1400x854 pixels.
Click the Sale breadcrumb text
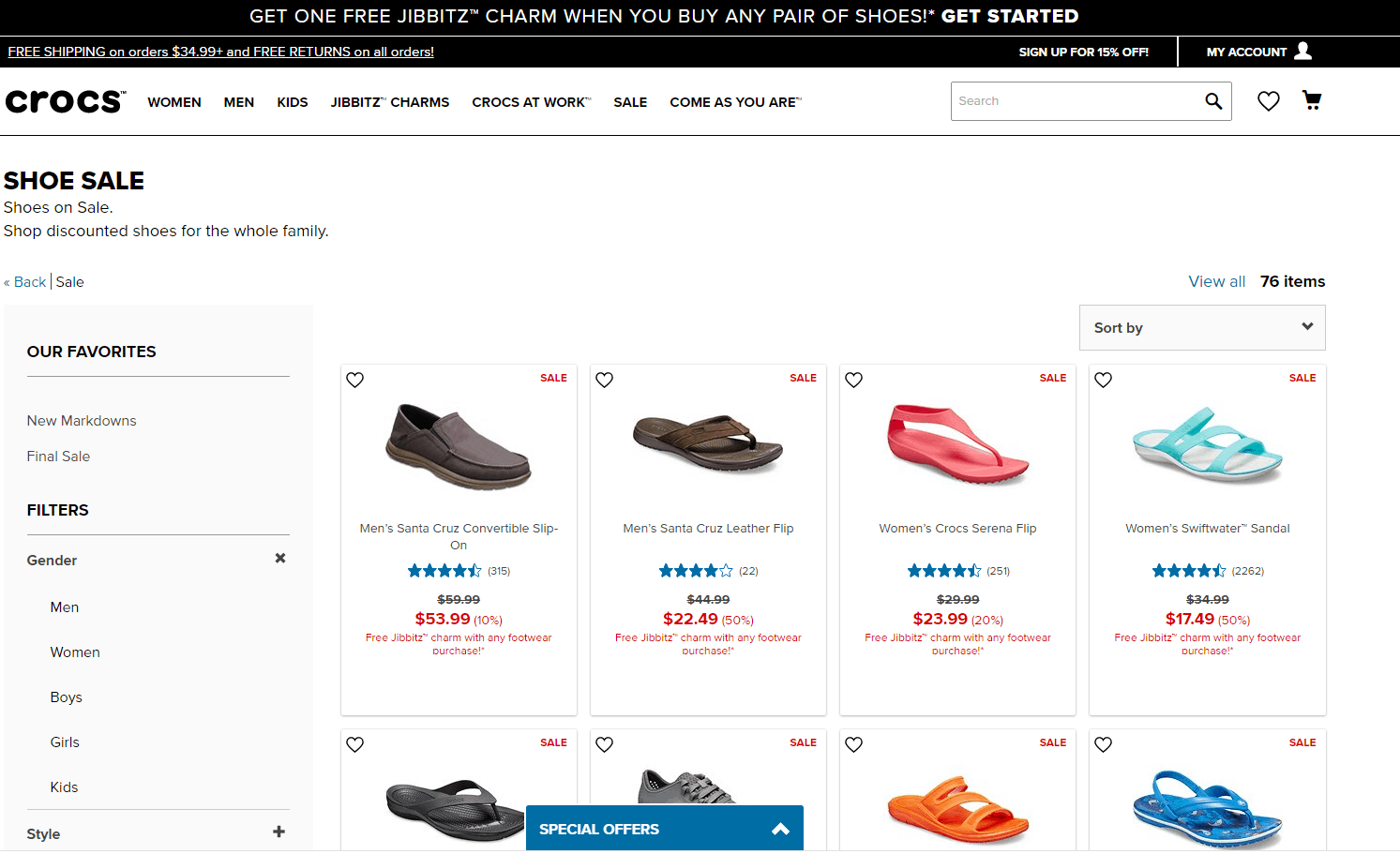pyautogui.click(x=70, y=282)
